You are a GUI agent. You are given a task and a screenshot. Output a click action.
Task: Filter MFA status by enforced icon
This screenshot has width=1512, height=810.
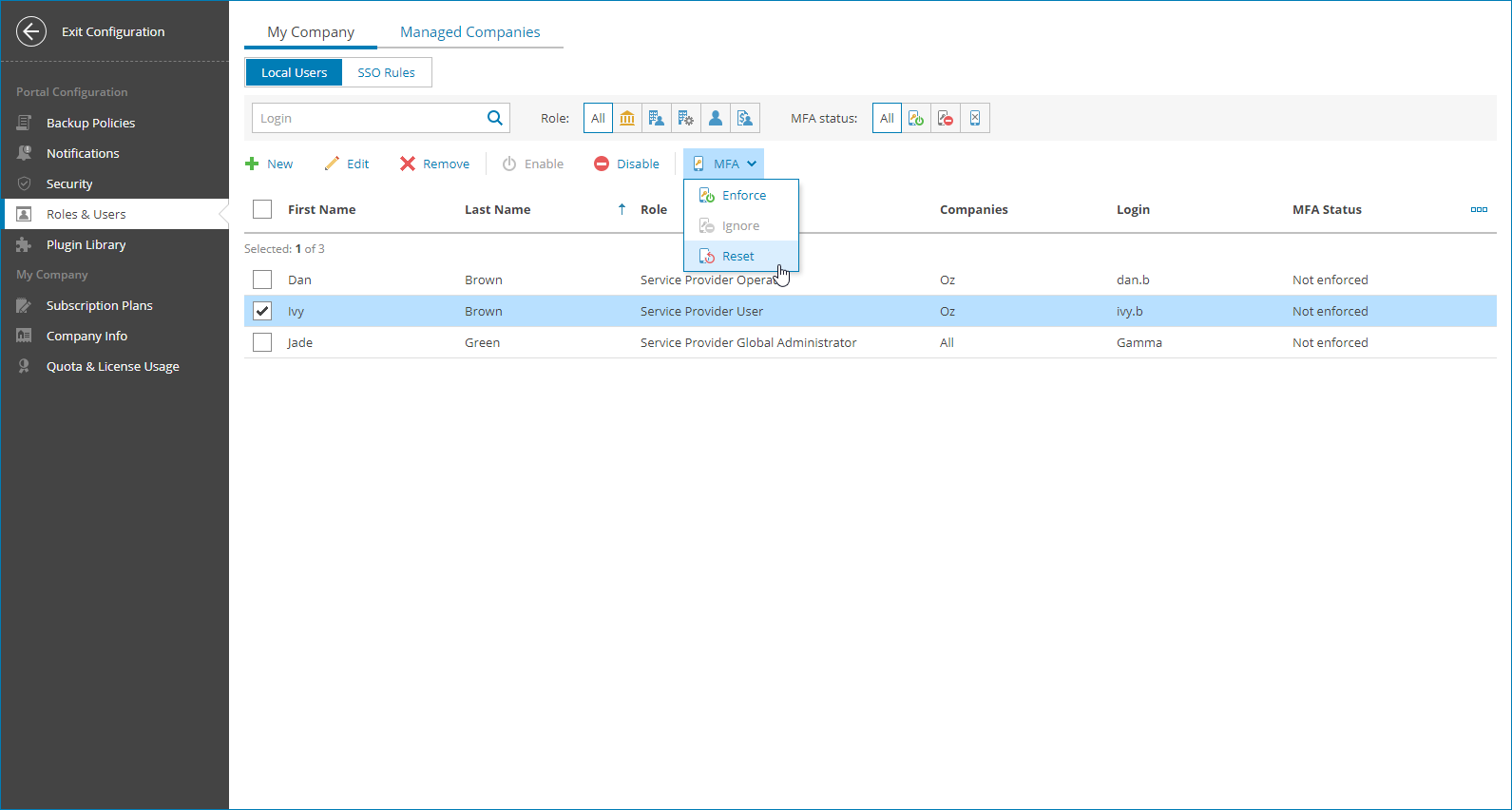tap(916, 118)
